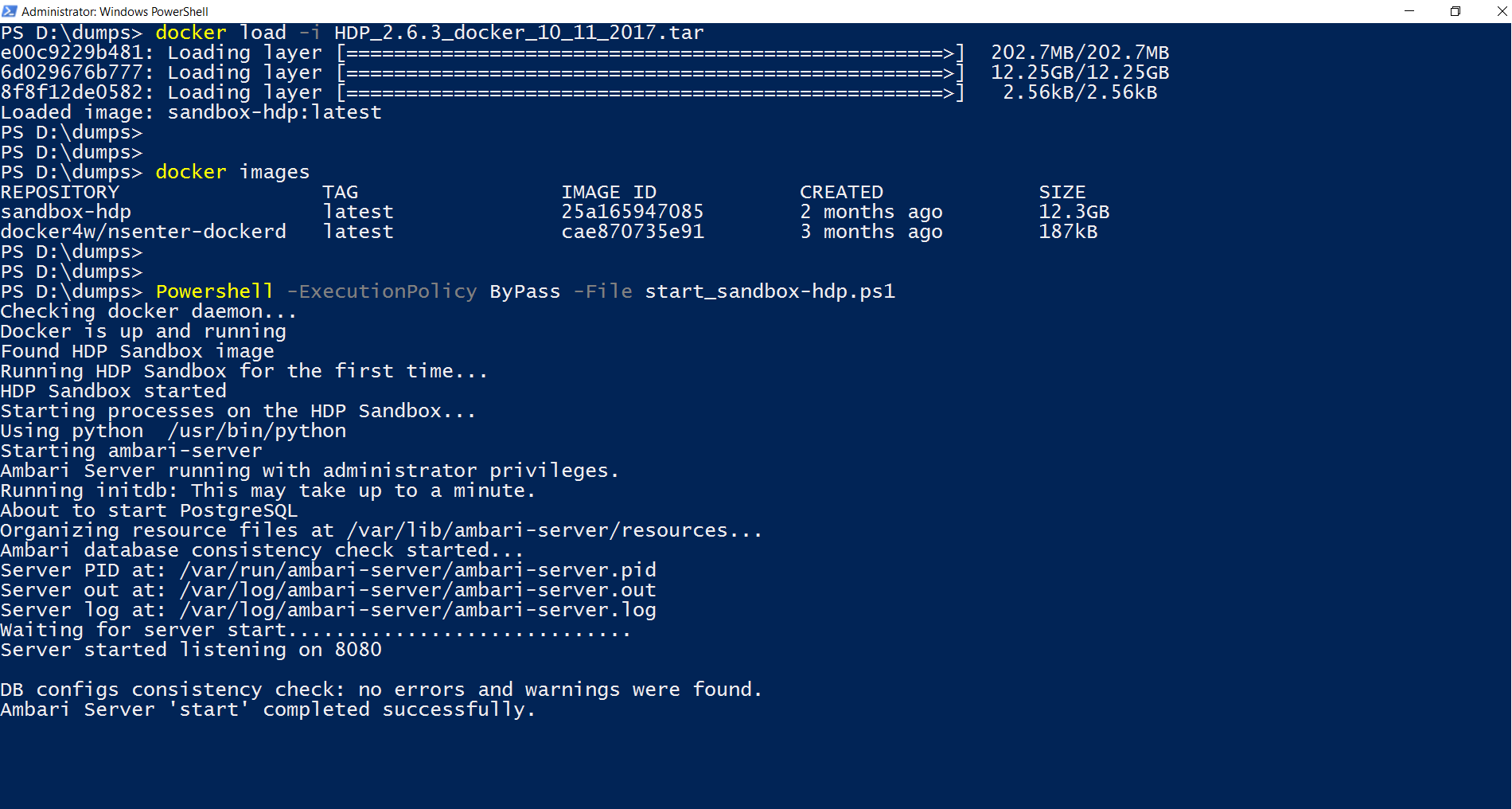Click the 12.3GB size value

[1074, 212]
